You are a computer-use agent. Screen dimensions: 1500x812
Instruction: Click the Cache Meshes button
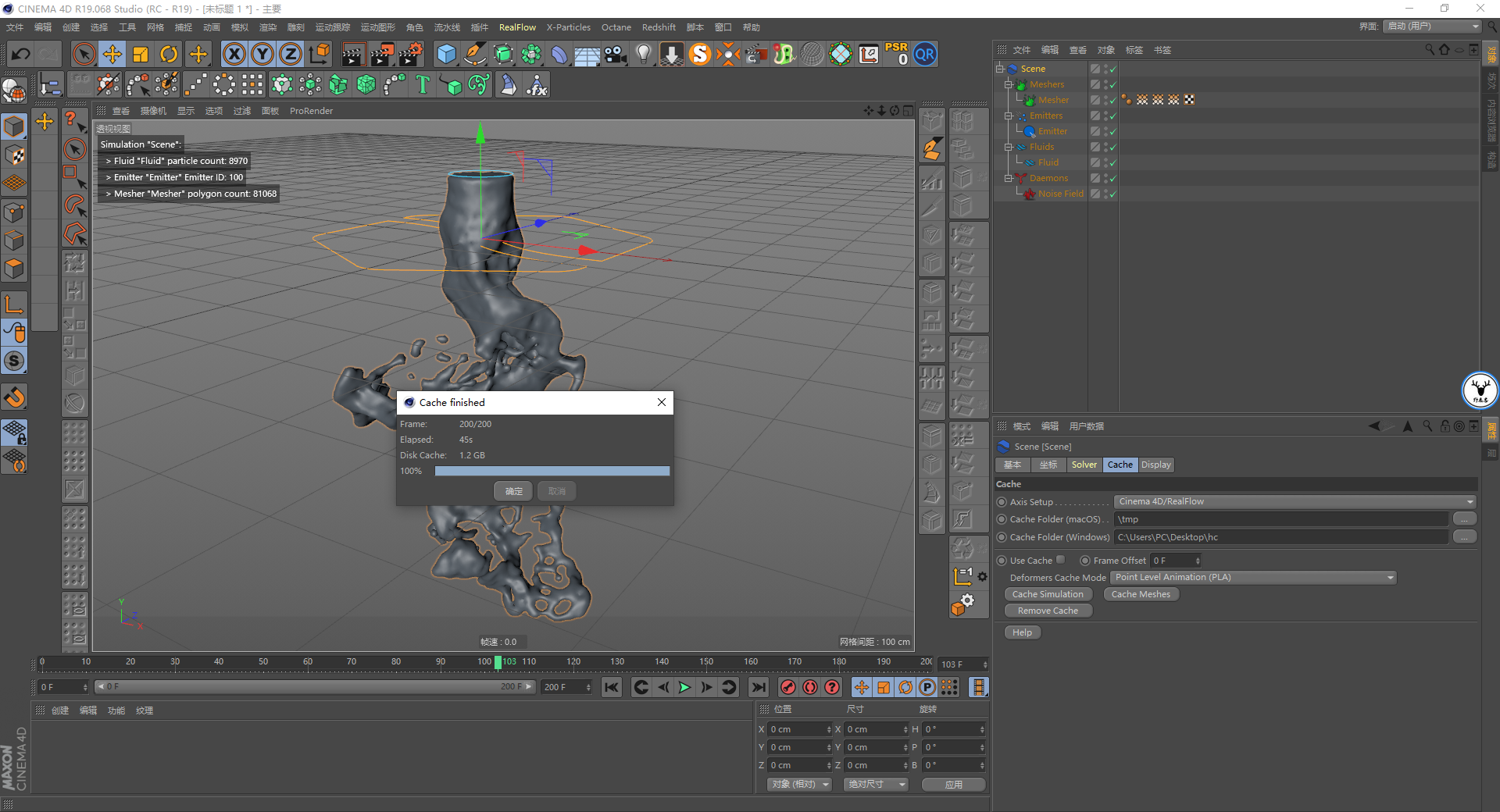pyautogui.click(x=1141, y=594)
